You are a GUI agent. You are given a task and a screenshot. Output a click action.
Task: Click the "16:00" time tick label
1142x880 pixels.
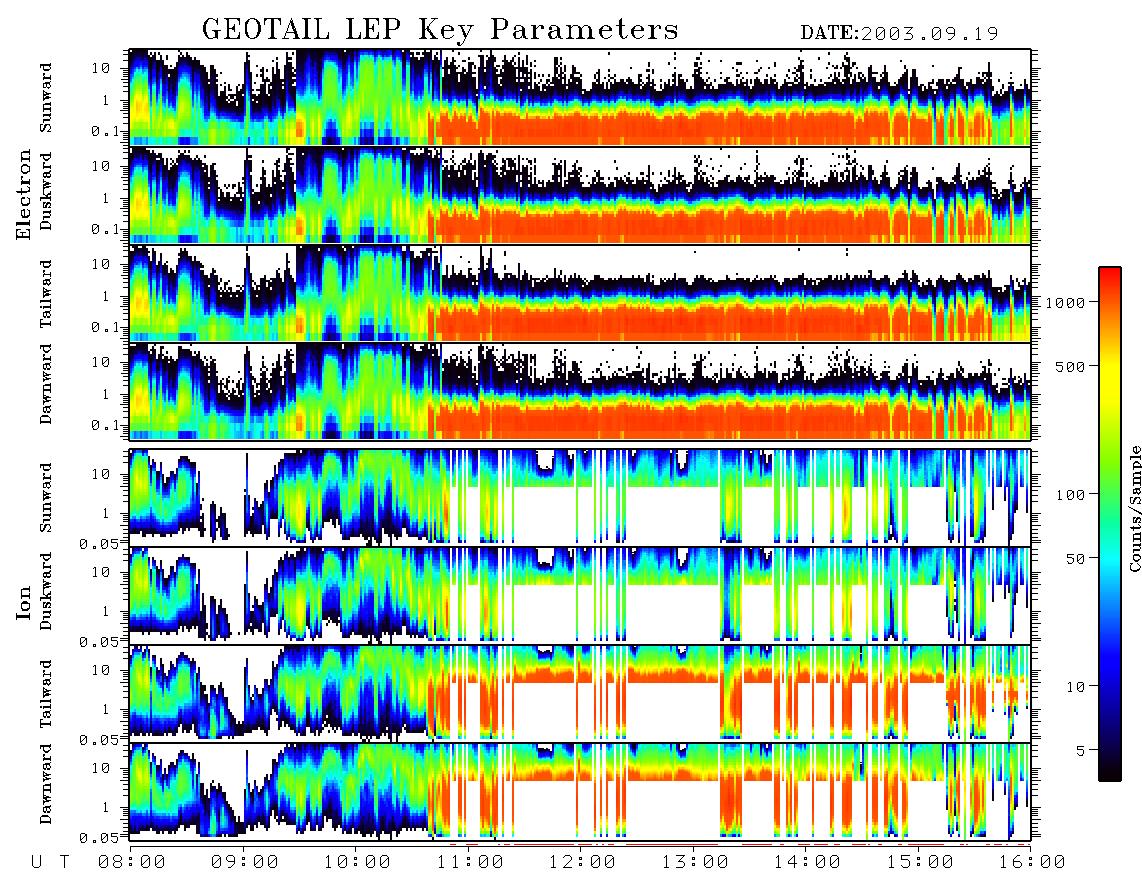[x=1032, y=862]
